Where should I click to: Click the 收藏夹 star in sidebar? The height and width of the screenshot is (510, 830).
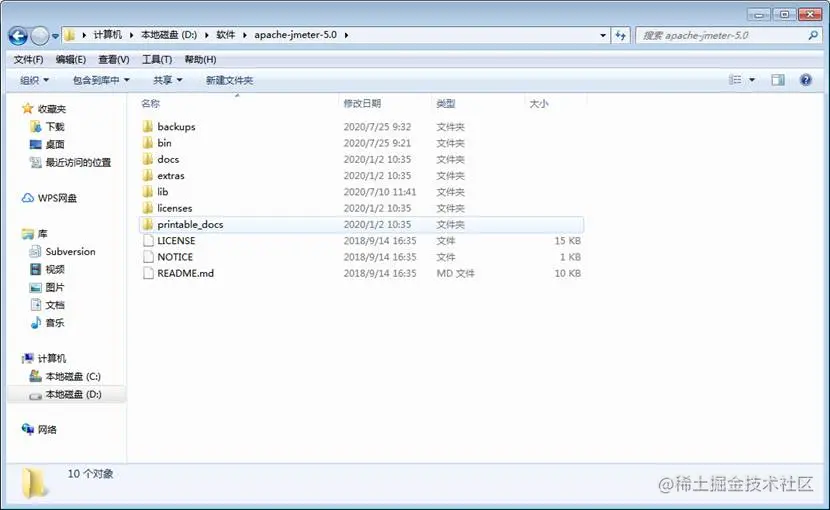[28, 109]
